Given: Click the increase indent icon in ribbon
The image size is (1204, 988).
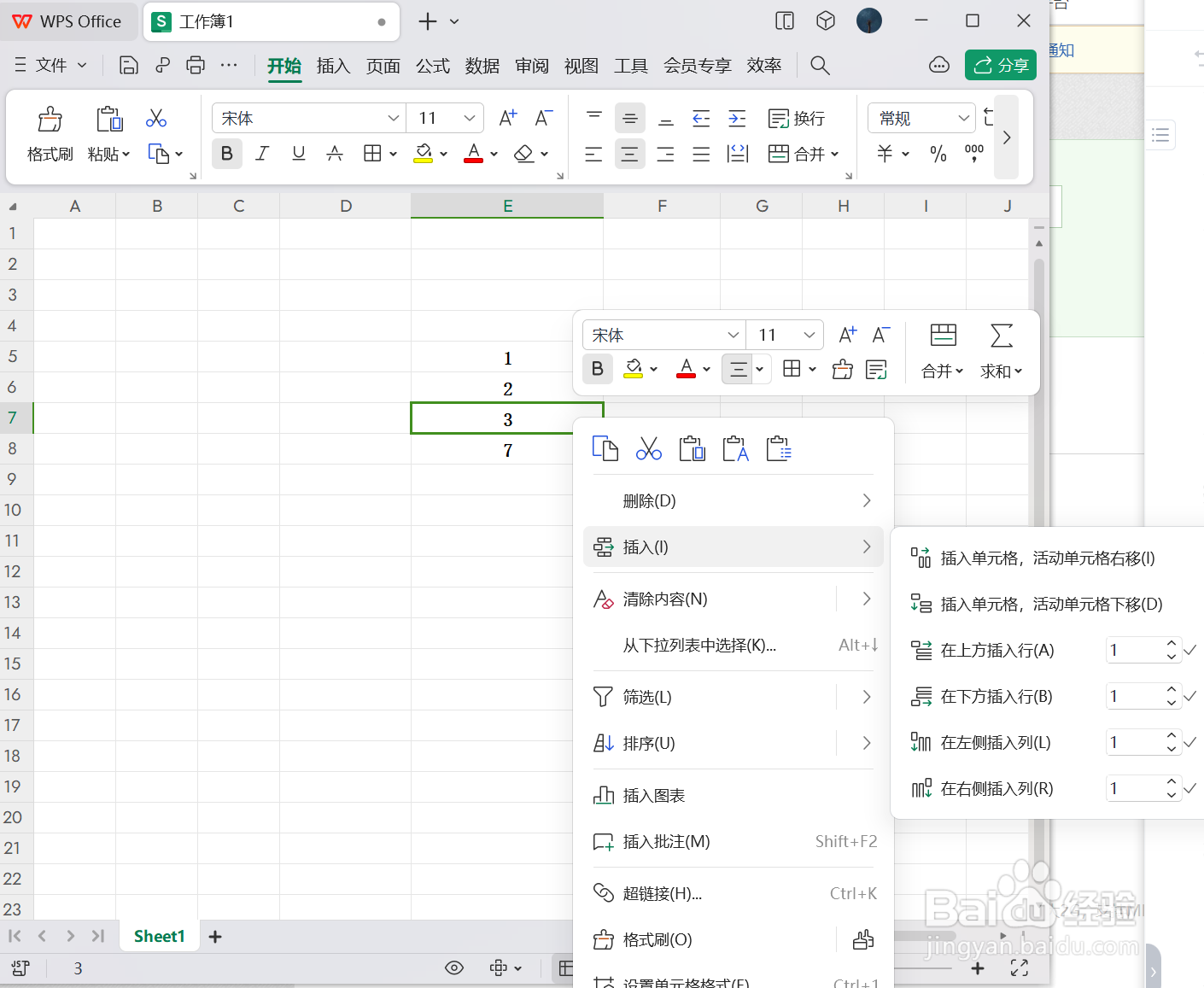Looking at the screenshot, I should tap(737, 118).
